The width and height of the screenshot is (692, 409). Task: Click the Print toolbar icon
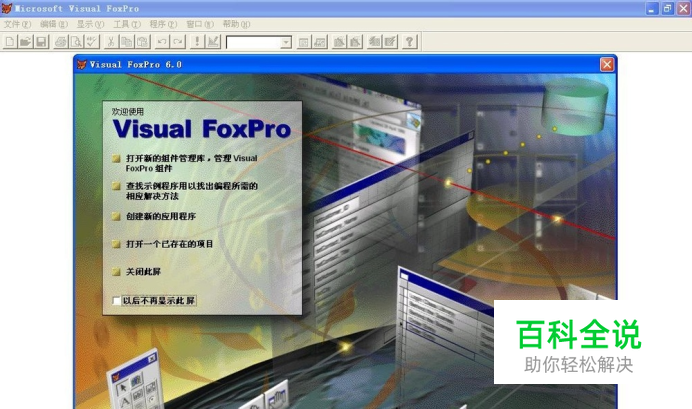61,42
